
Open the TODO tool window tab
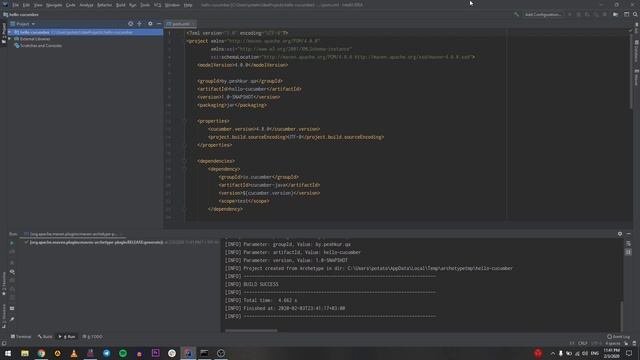click(93, 337)
